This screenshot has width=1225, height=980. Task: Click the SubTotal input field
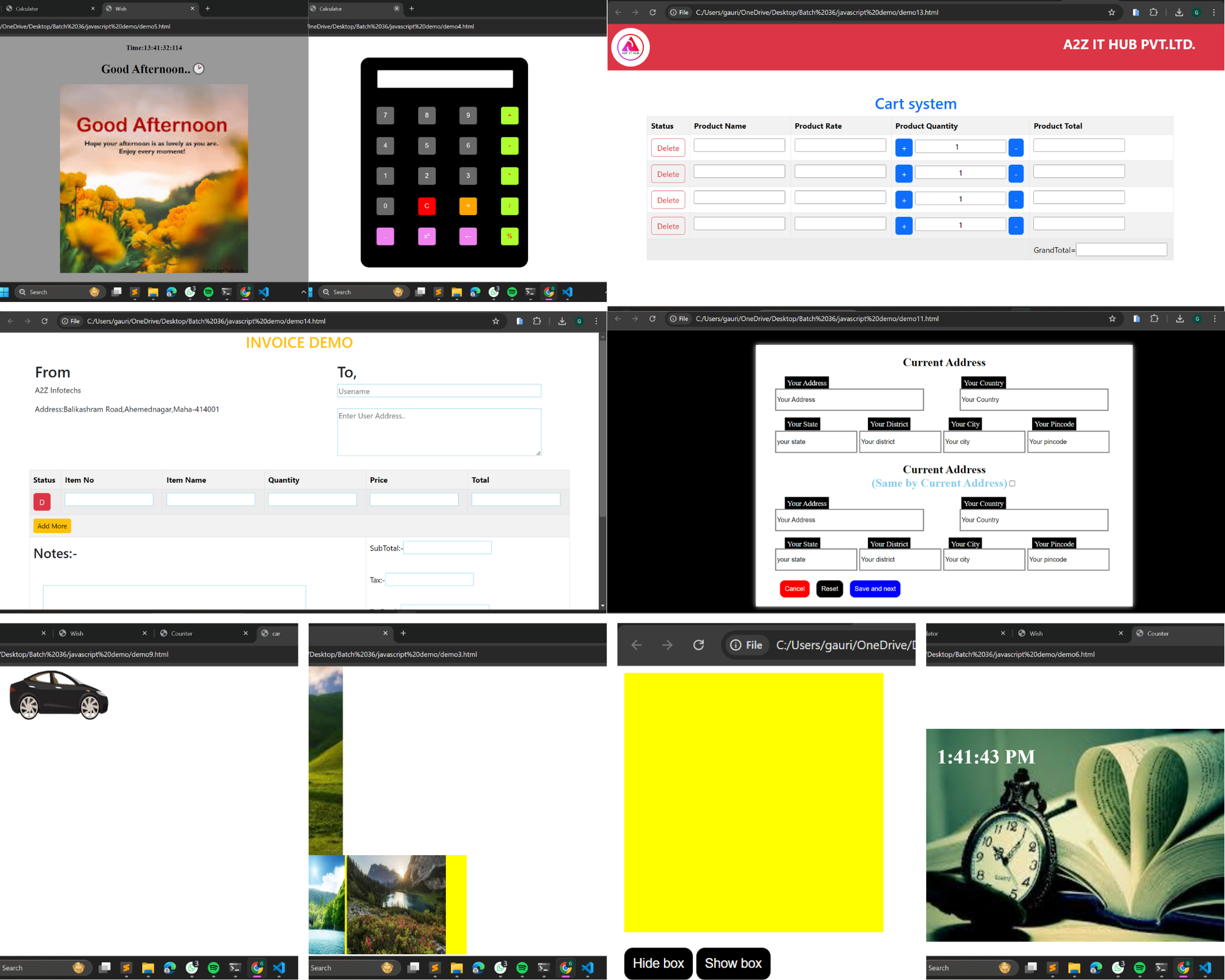447,548
